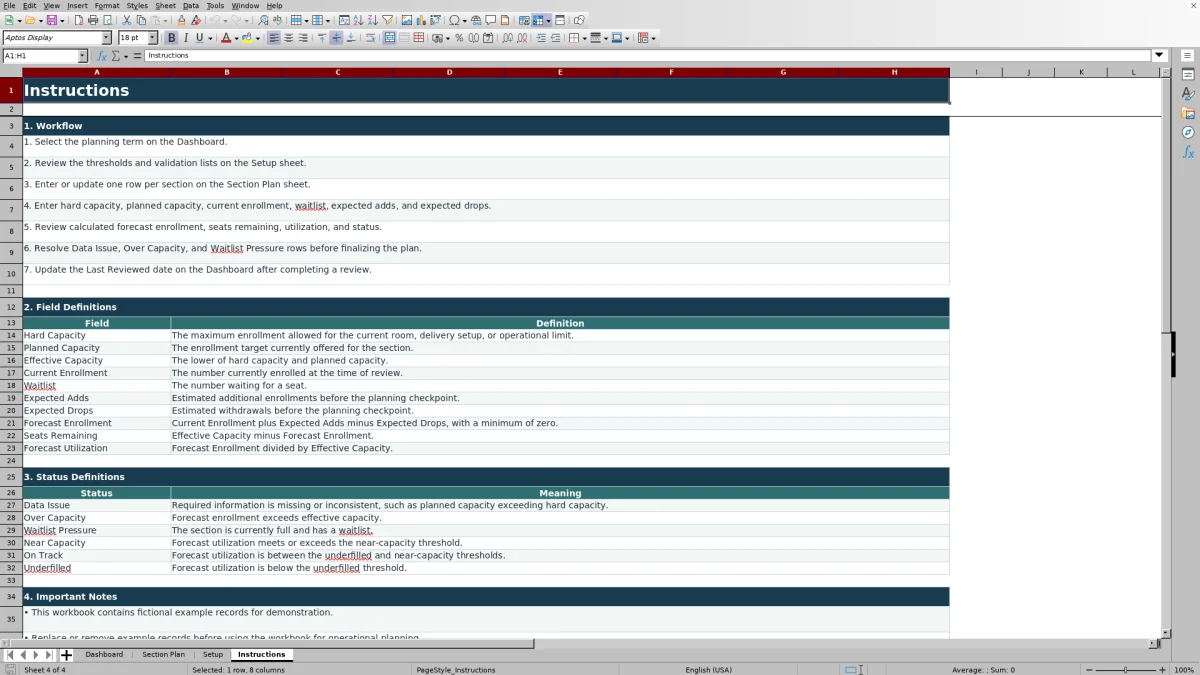Click the Function Wizard fx icon

pos(102,56)
